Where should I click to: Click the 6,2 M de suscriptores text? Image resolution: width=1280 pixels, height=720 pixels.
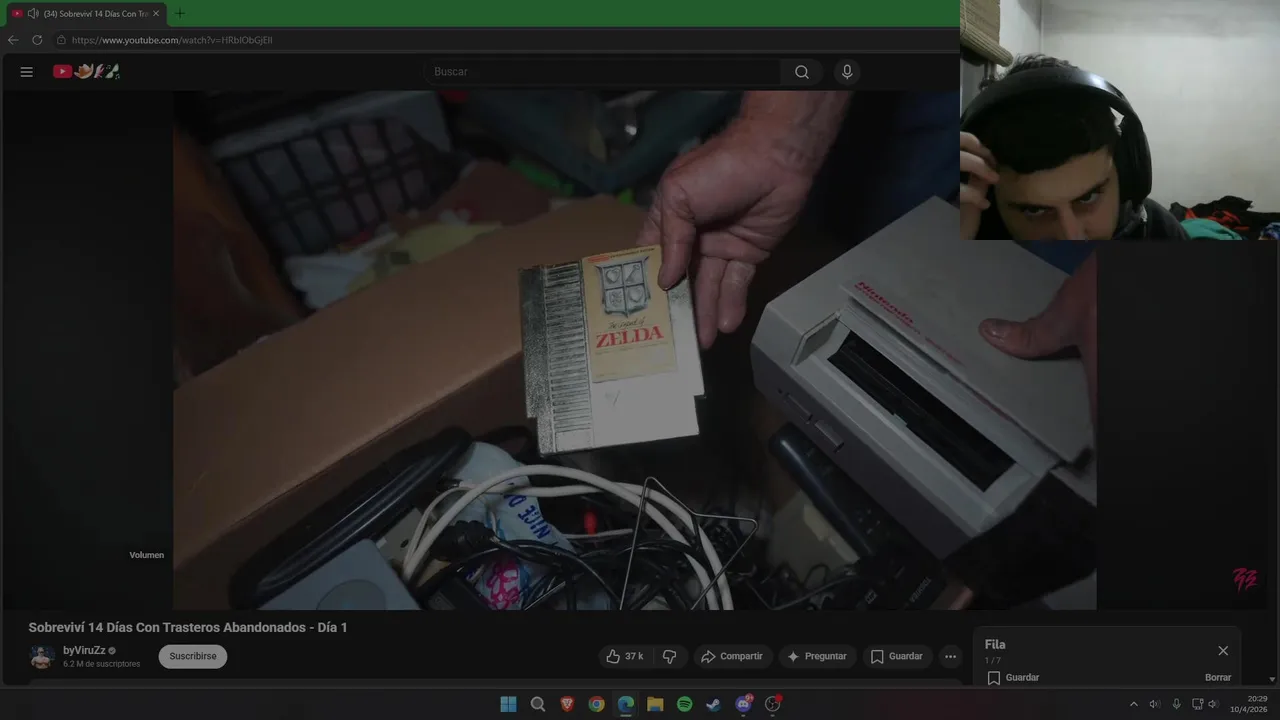click(101, 664)
